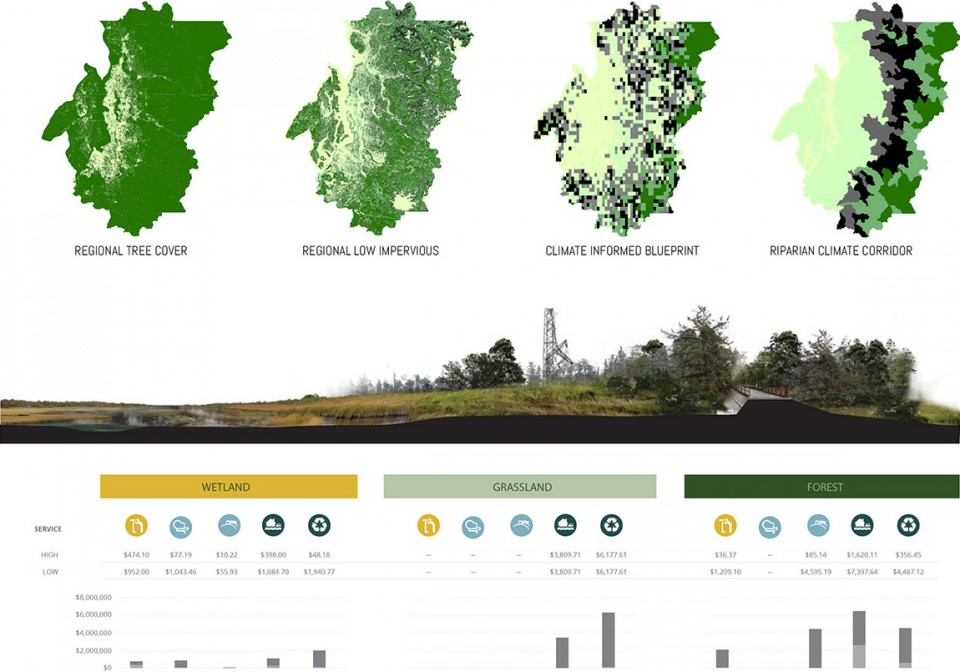Image resolution: width=960 pixels, height=672 pixels.
Task: Select the yellow faucet icon under Grassland
Action: coord(428,526)
